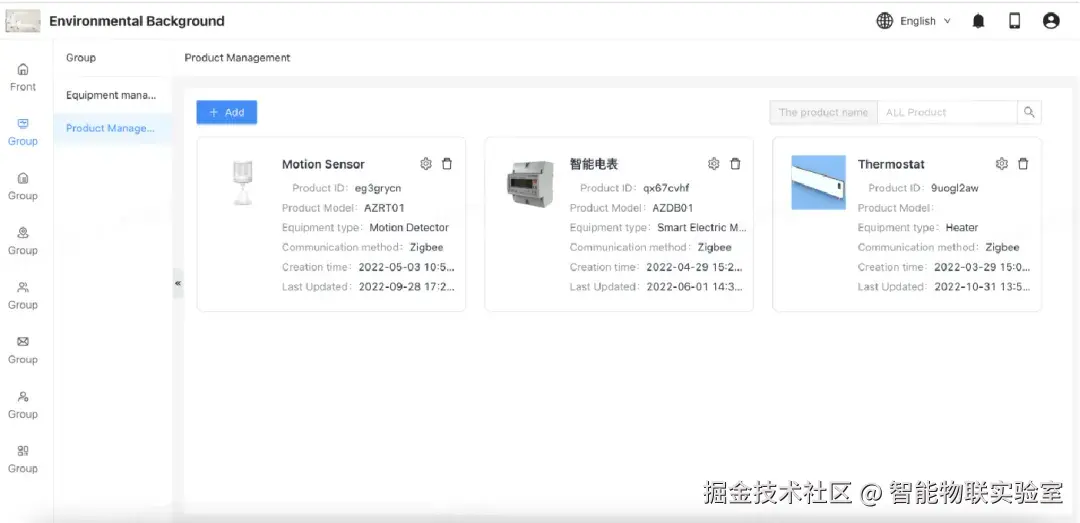Click product model AZRT01
1080x523 pixels.
(x=384, y=208)
